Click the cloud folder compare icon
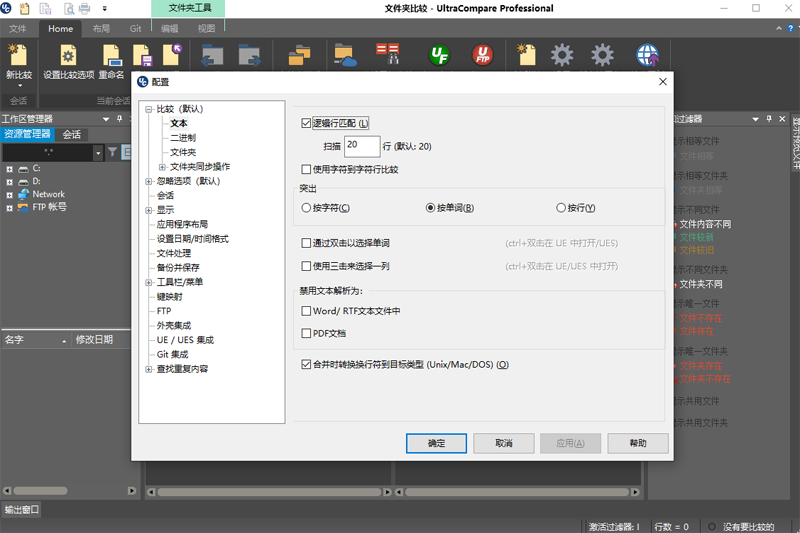This screenshot has width=800, height=533. tap(345, 55)
